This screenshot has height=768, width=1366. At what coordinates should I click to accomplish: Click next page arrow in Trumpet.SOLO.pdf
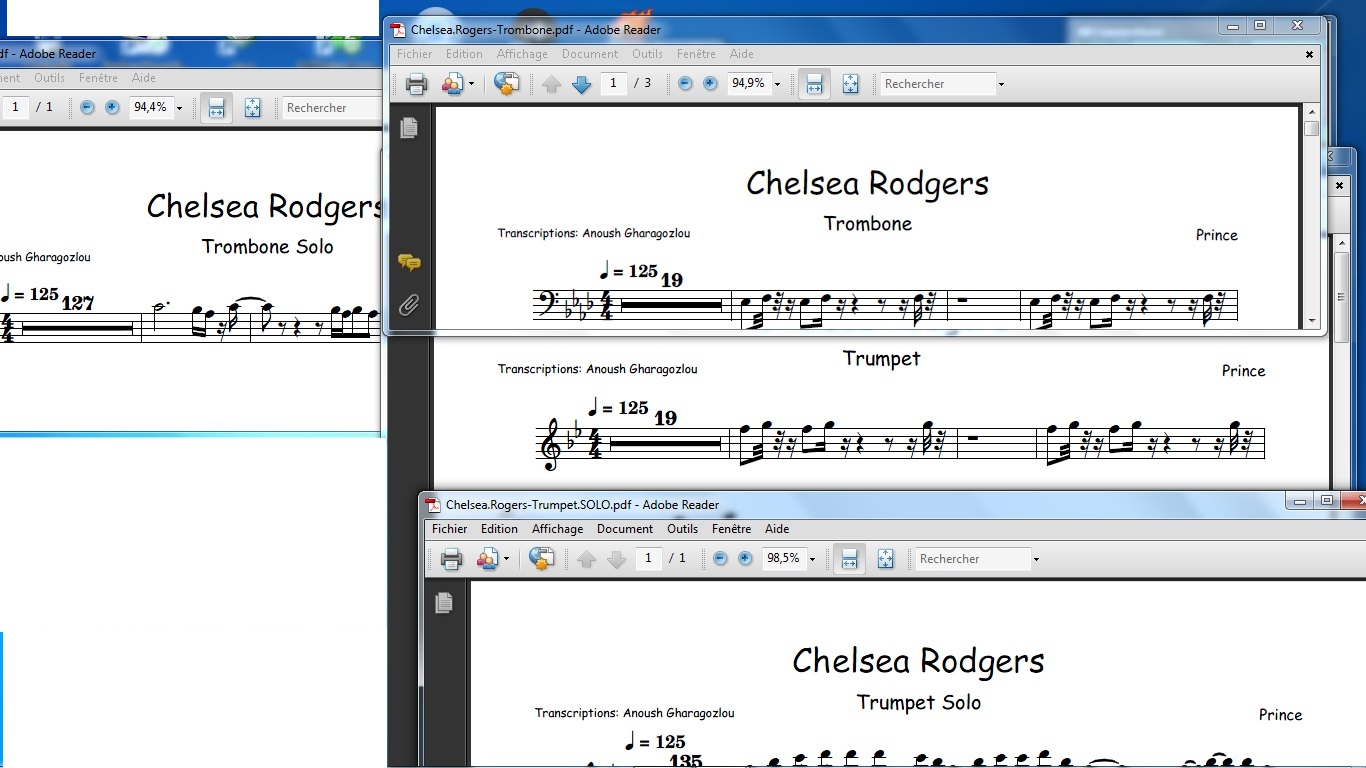click(x=617, y=559)
